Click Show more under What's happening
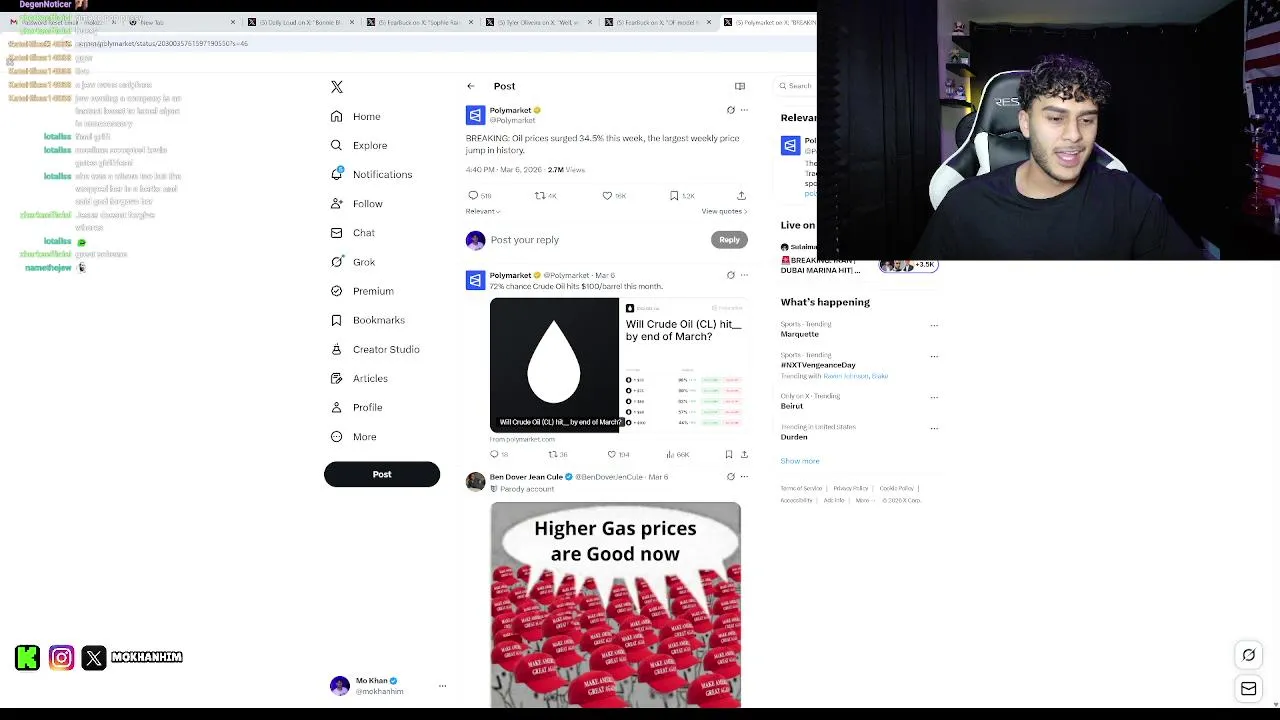 click(x=800, y=461)
